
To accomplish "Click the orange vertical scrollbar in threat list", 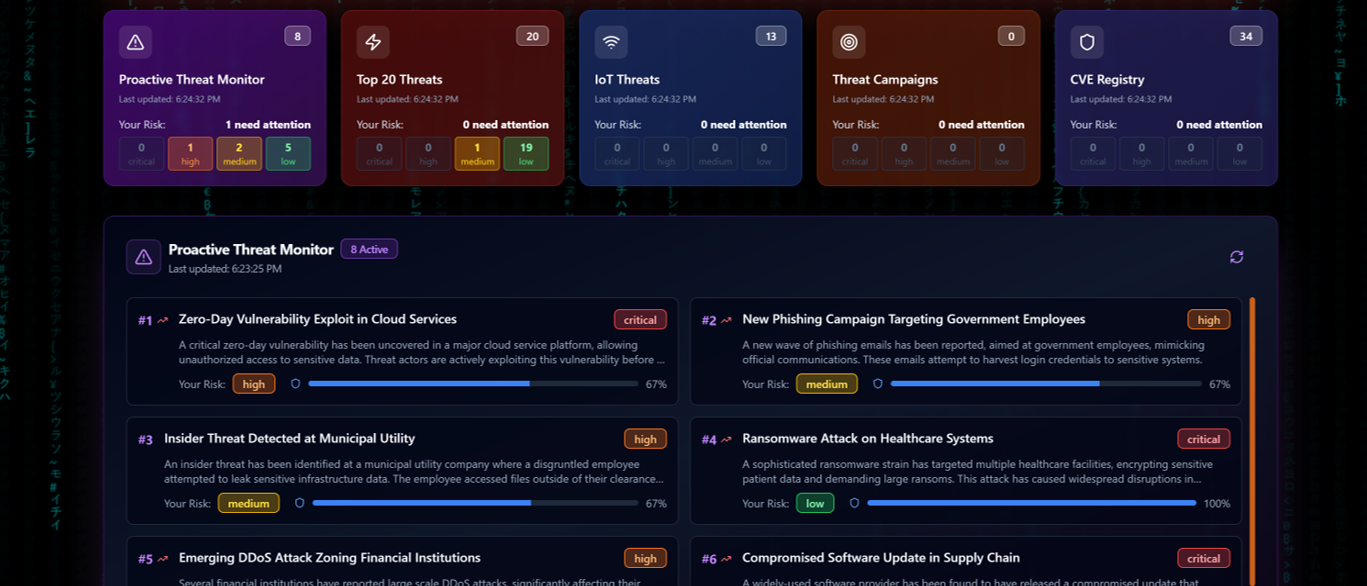I will pyautogui.click(x=1252, y=440).
